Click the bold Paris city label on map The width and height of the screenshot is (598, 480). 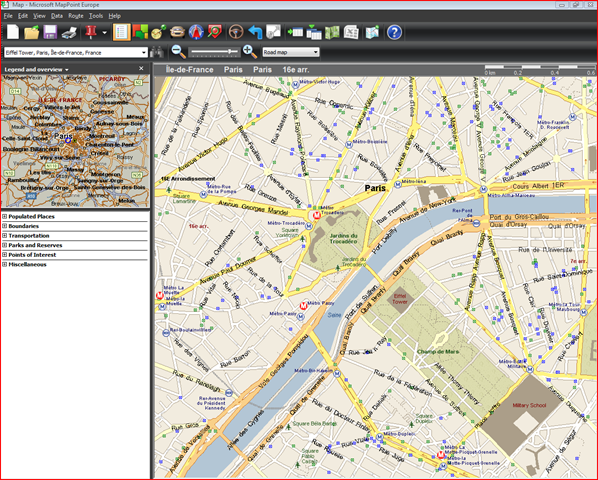click(x=375, y=188)
